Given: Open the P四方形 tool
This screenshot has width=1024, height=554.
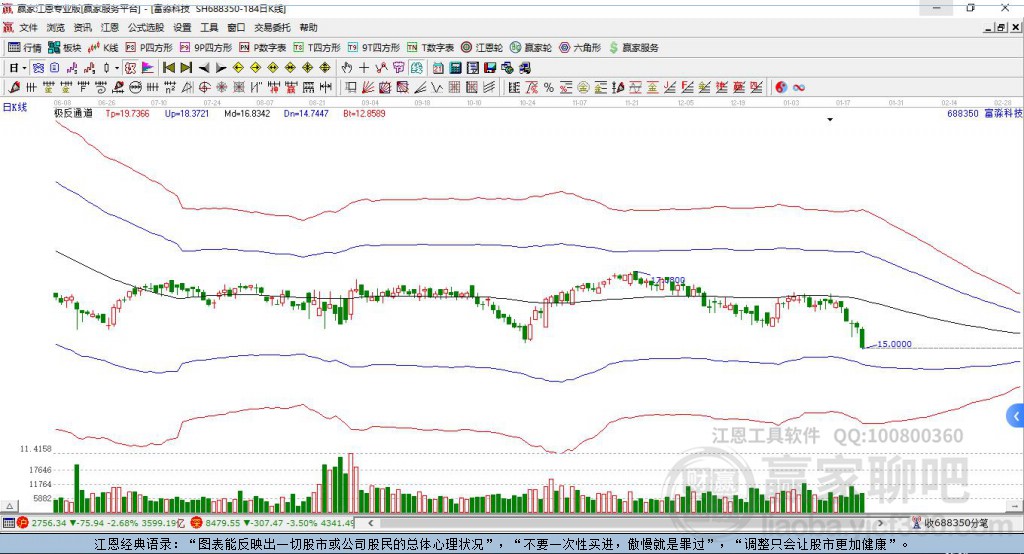Looking at the screenshot, I should point(149,48).
